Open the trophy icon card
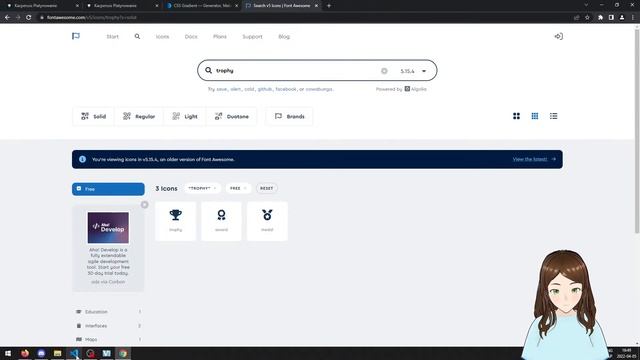 coord(176,221)
